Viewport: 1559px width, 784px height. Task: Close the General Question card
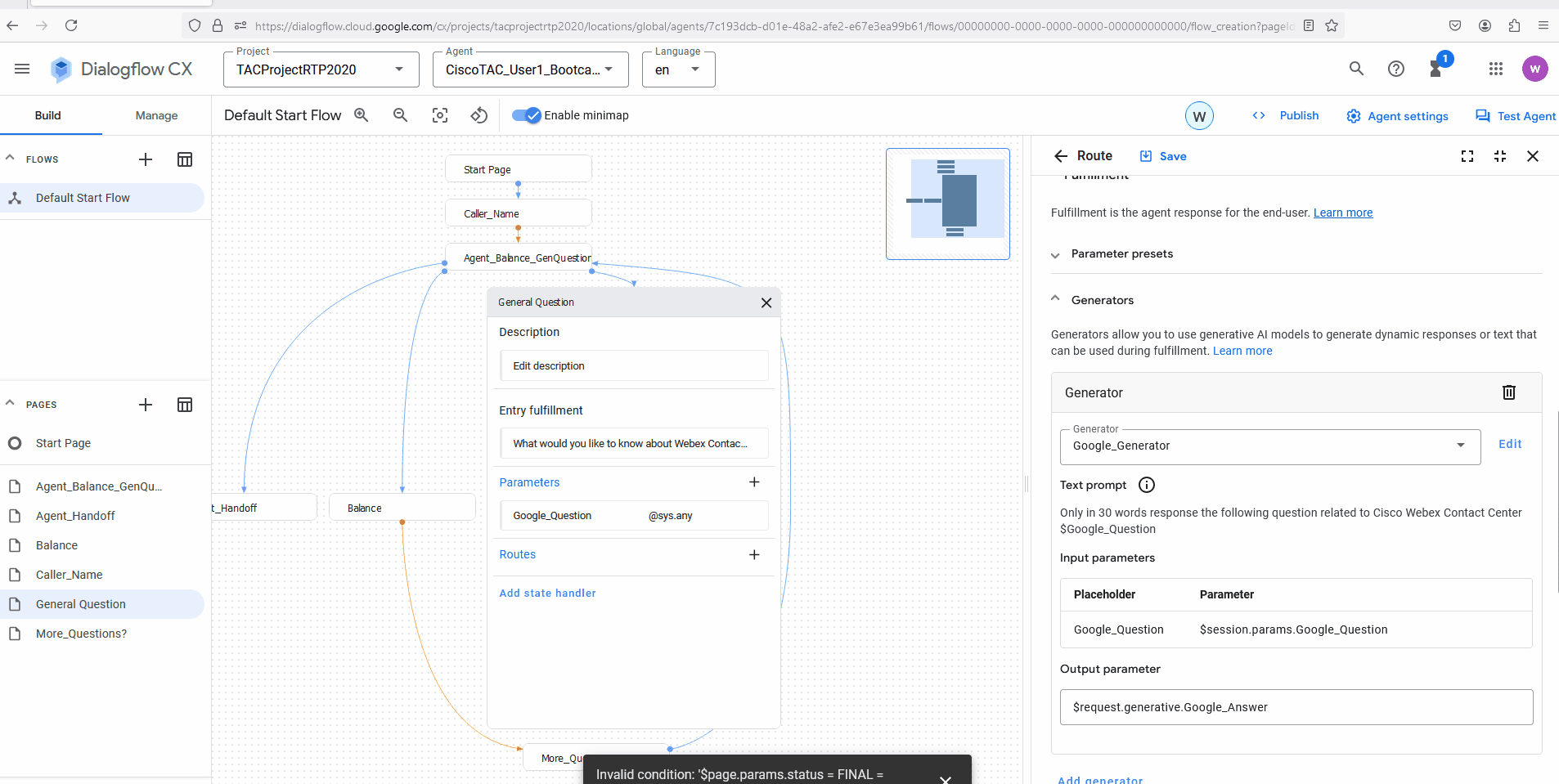[x=766, y=302]
